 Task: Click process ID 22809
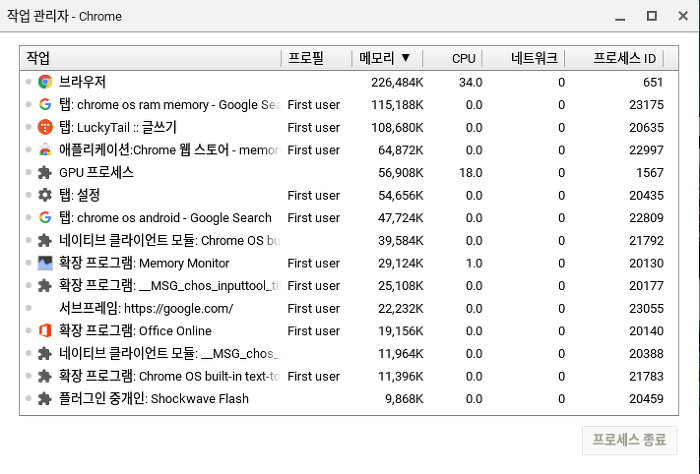(x=646, y=218)
